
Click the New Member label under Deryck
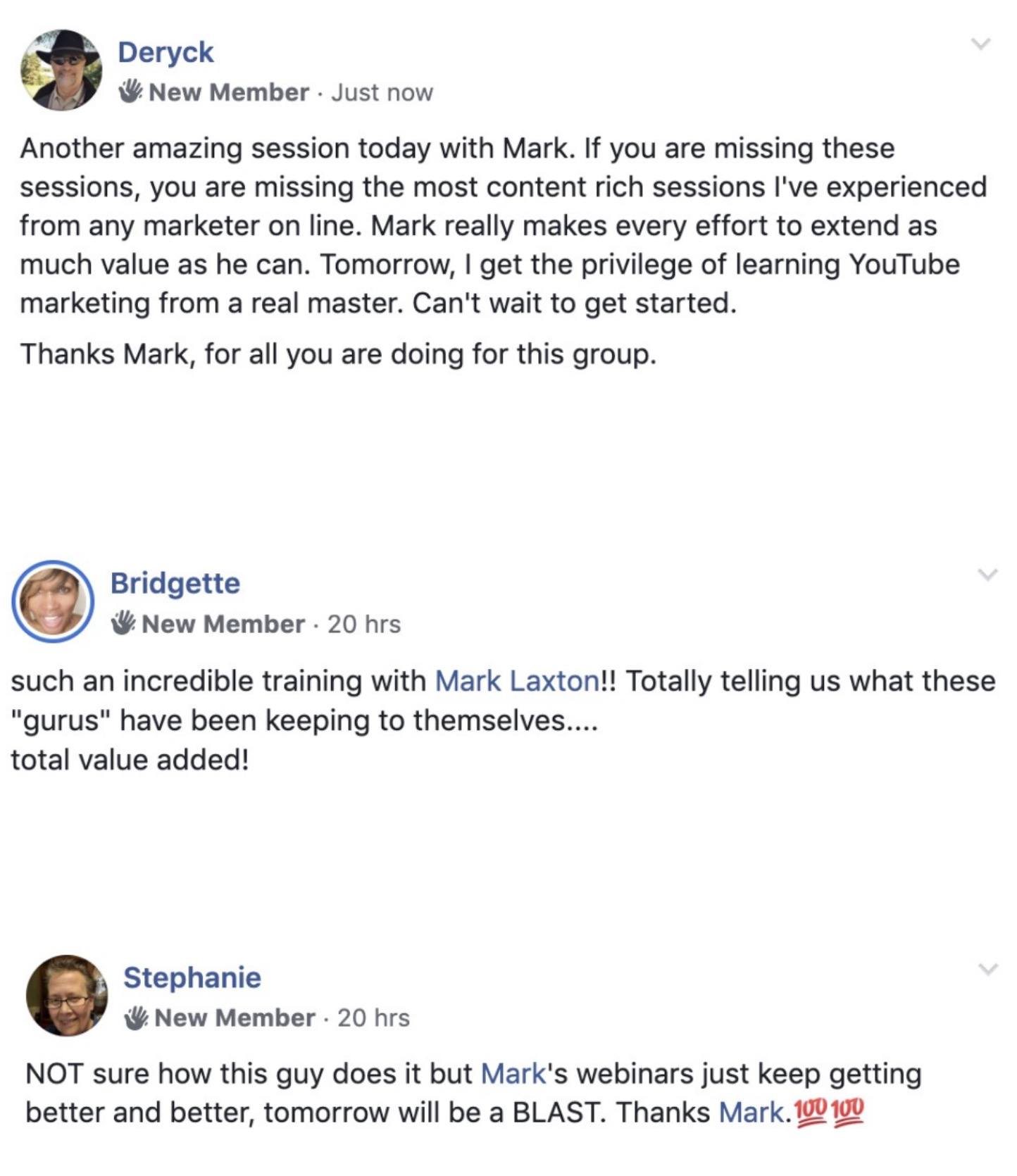pyautogui.click(x=229, y=92)
